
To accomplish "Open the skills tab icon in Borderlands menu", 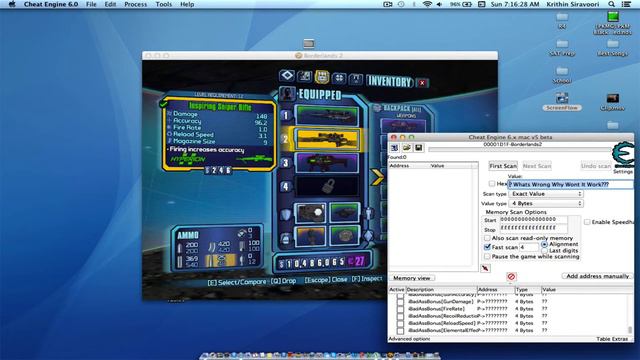I will pyautogui.click(x=339, y=78).
